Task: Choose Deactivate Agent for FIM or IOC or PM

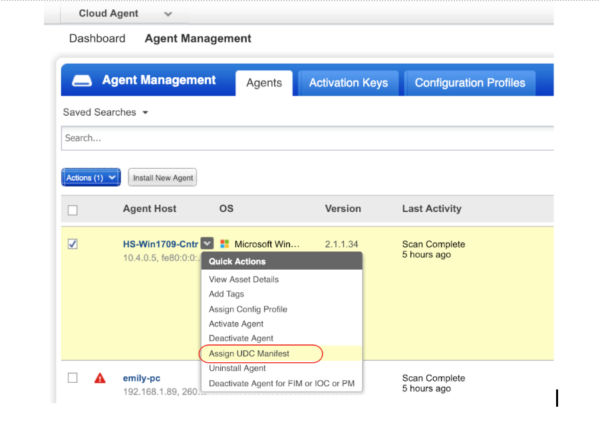Action: click(282, 383)
